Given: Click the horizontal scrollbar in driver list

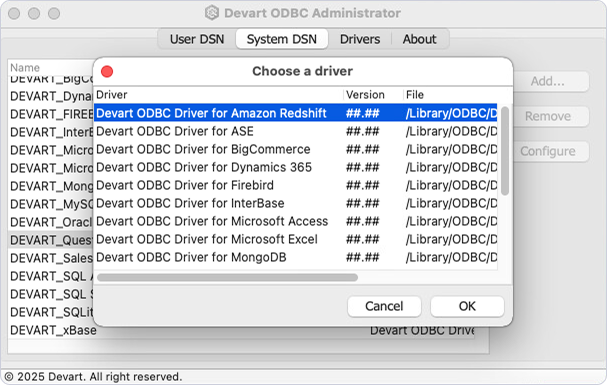Looking at the screenshot, I should pos(227,277).
